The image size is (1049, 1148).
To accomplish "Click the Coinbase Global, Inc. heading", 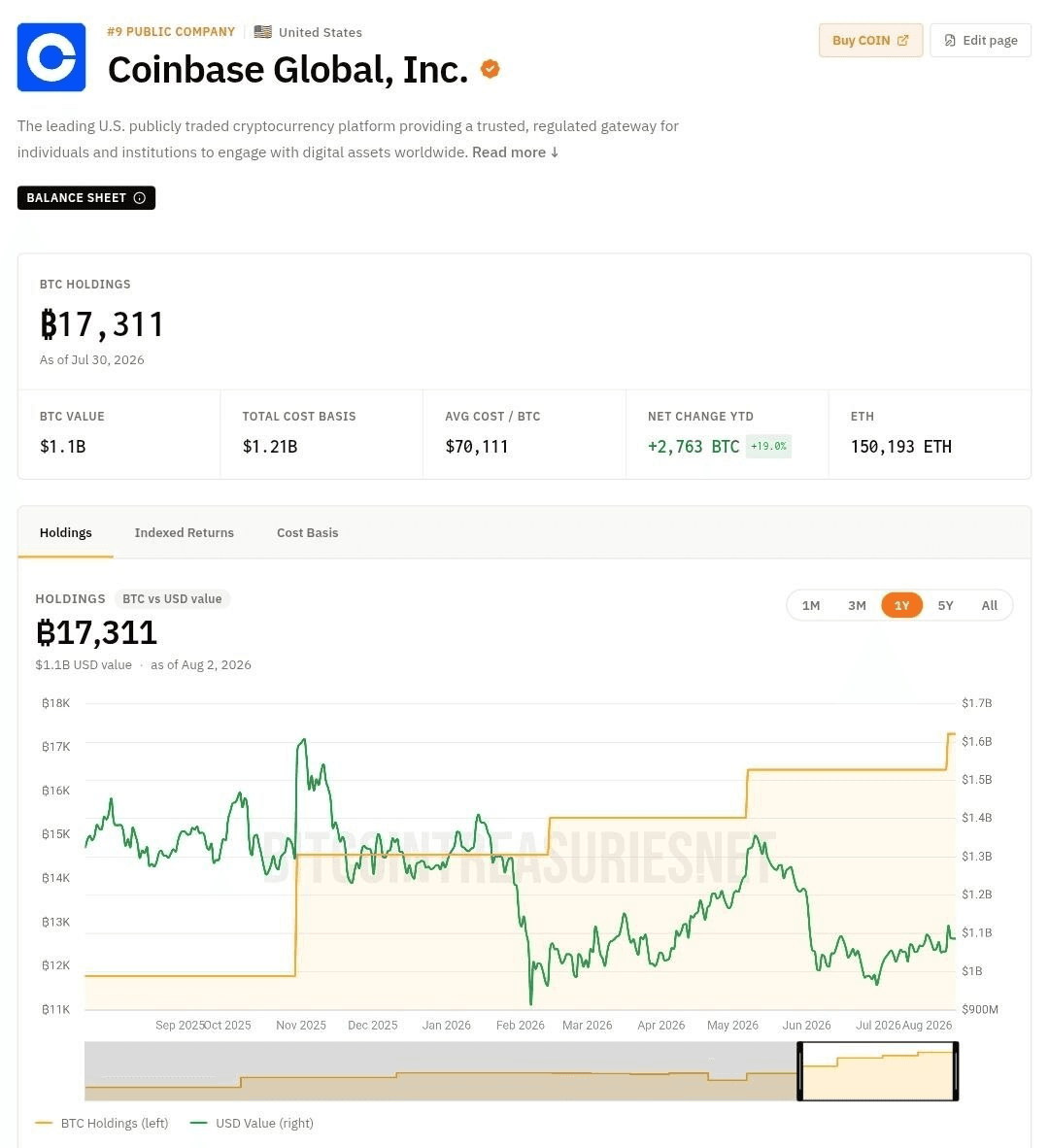I will point(288,70).
